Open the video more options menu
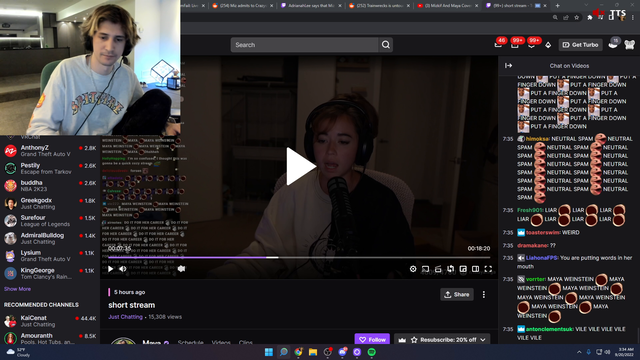640x360 pixels. 484,294
